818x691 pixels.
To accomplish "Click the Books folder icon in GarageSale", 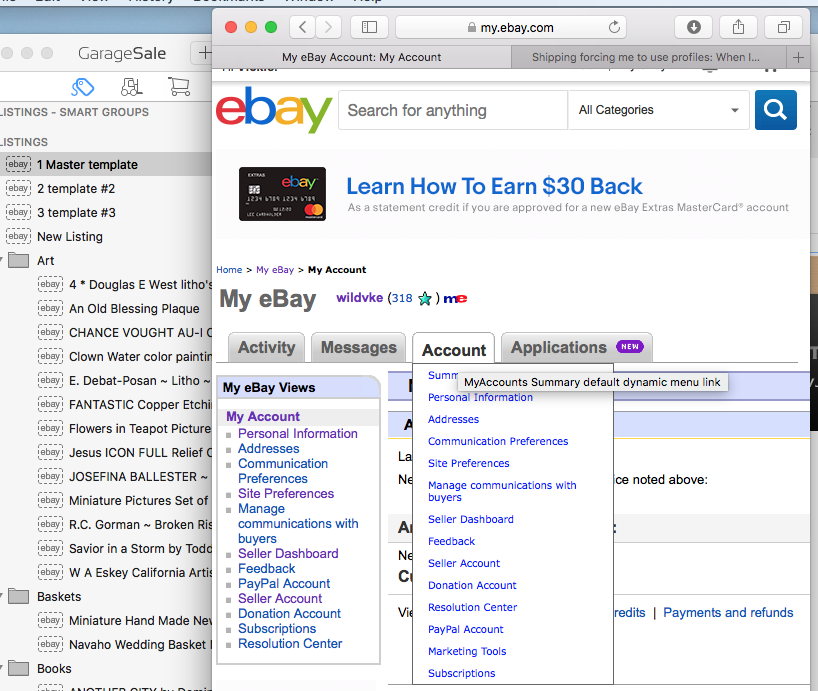I will click(19, 668).
